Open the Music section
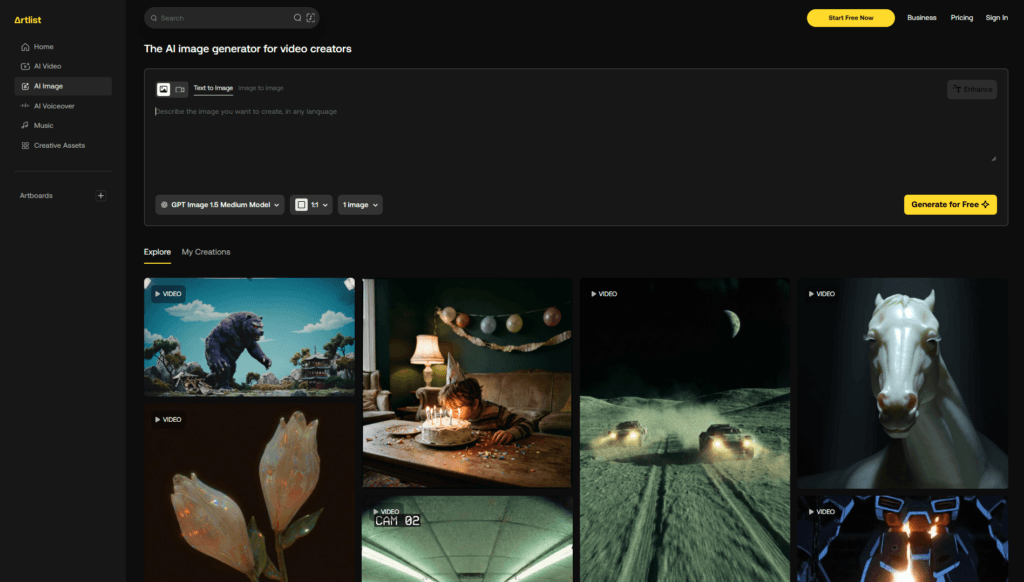This screenshot has width=1024, height=582. 43,126
